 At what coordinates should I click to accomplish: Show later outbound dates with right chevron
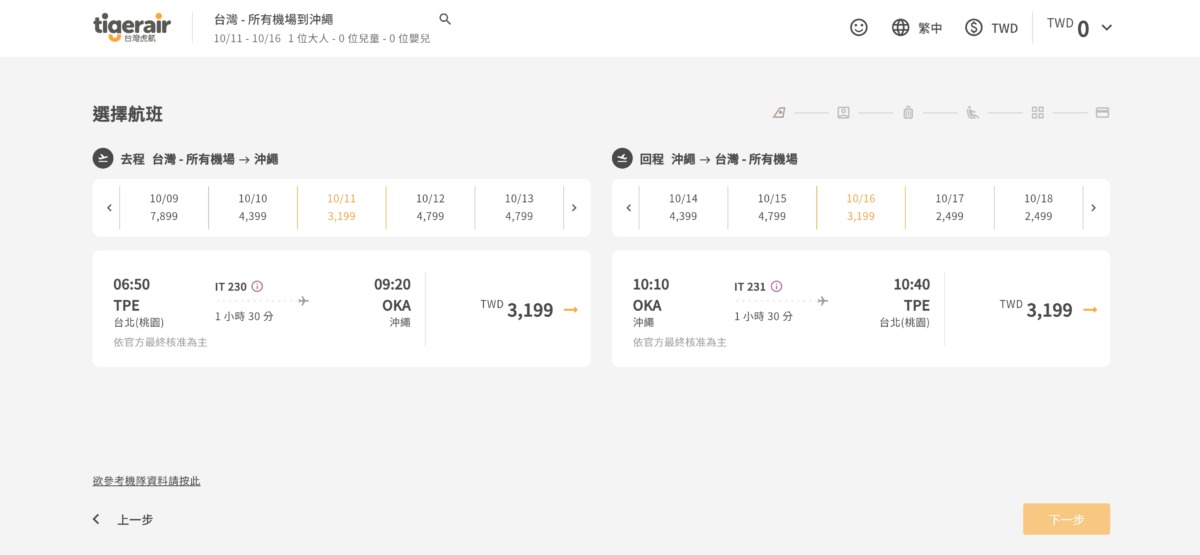pos(574,208)
